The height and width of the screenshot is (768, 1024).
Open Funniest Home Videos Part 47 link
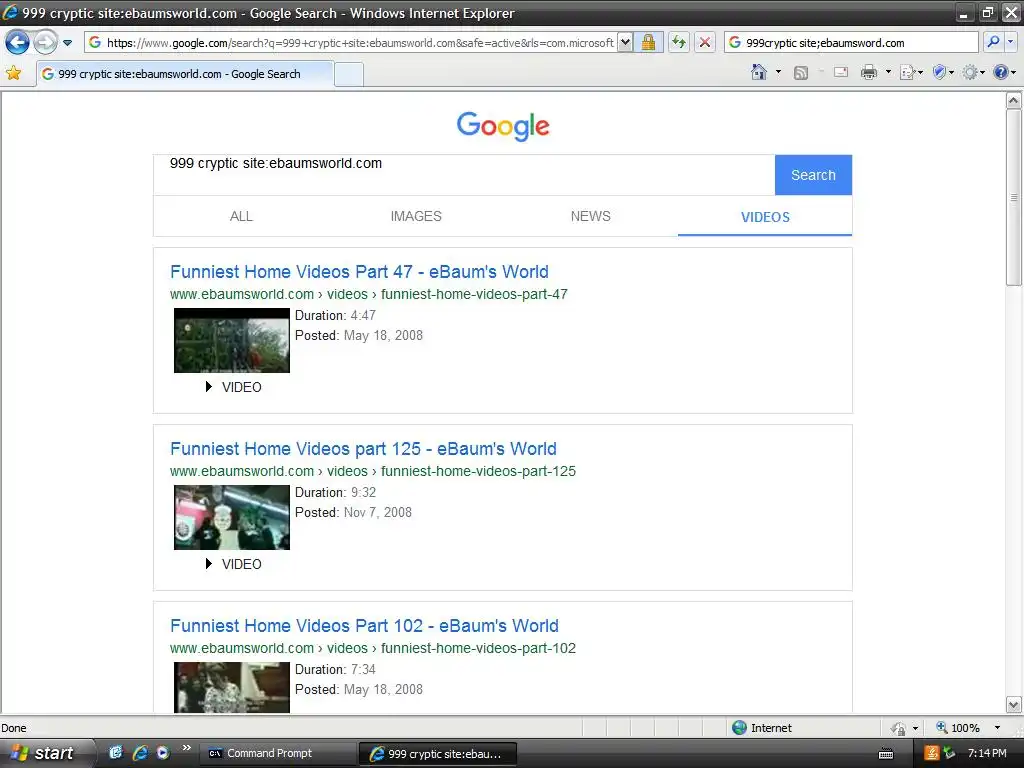coord(359,272)
